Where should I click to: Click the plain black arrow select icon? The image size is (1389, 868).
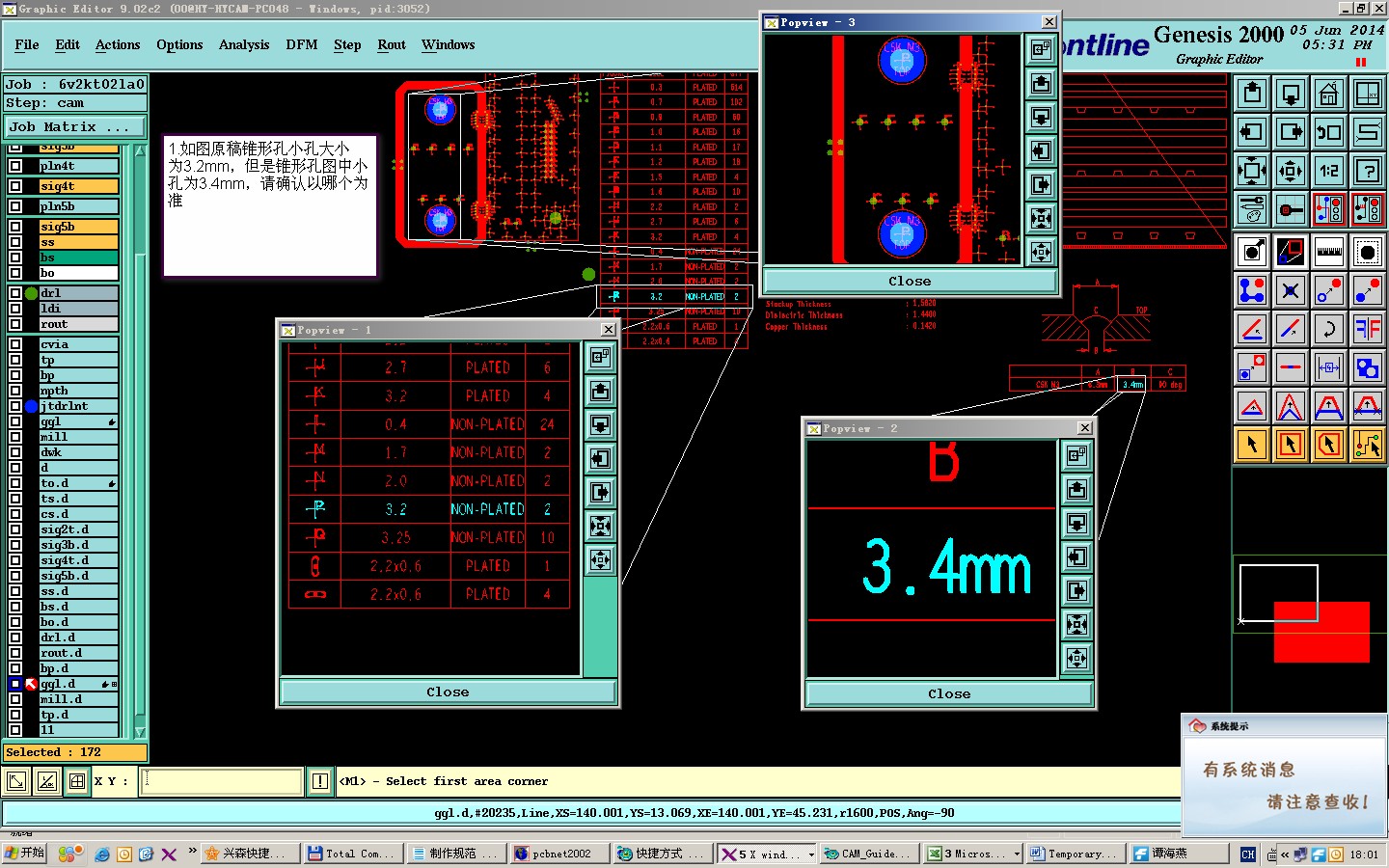click(1252, 445)
